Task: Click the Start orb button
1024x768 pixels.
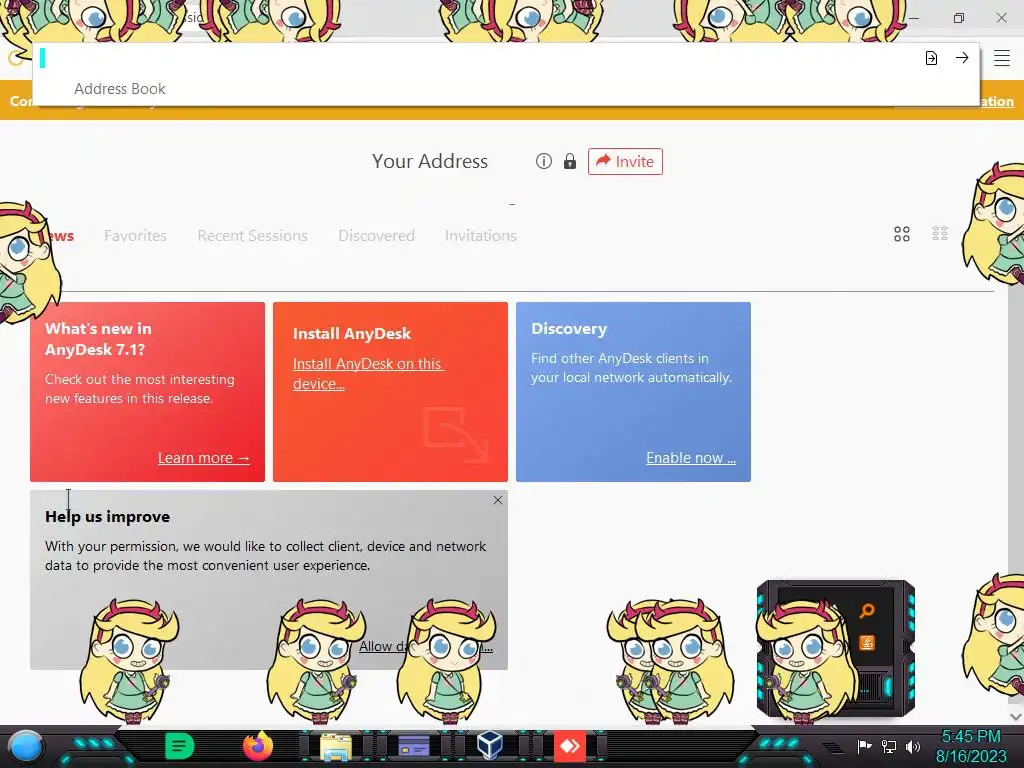Action: [x=25, y=746]
